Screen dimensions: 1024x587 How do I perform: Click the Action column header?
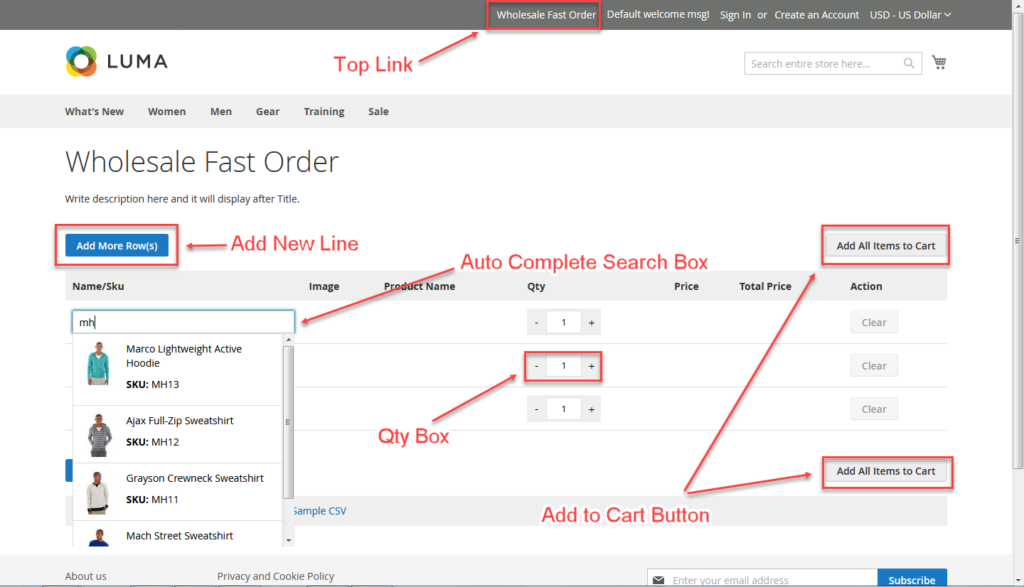pyautogui.click(x=866, y=286)
